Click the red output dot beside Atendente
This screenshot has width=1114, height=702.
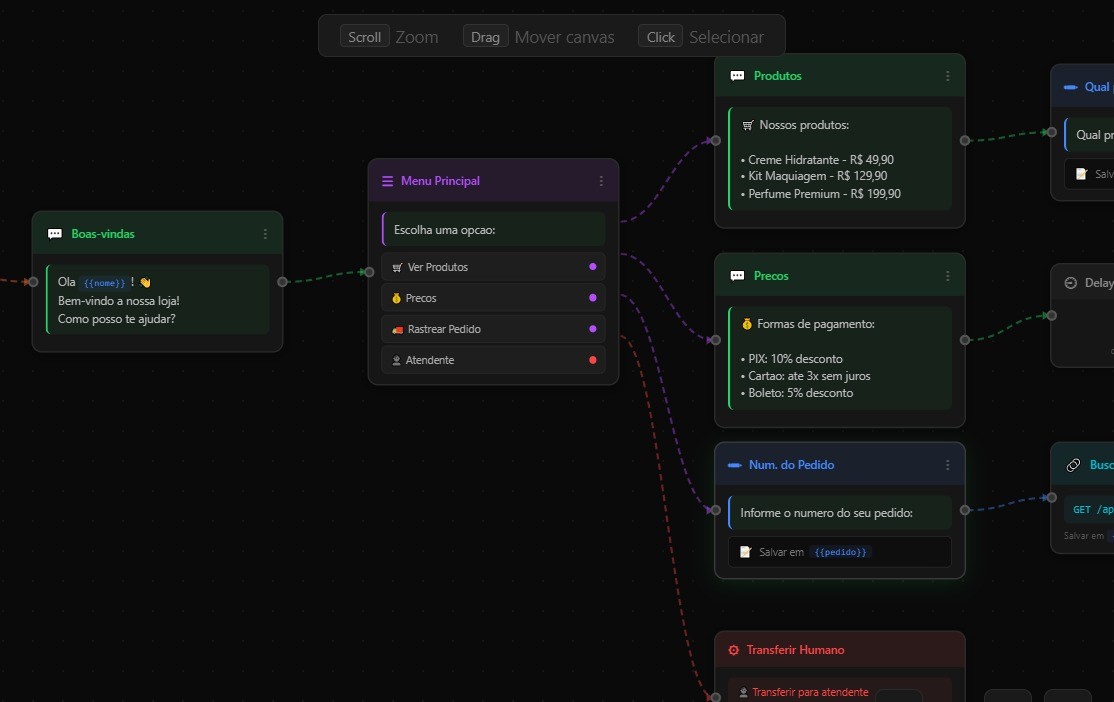click(593, 360)
